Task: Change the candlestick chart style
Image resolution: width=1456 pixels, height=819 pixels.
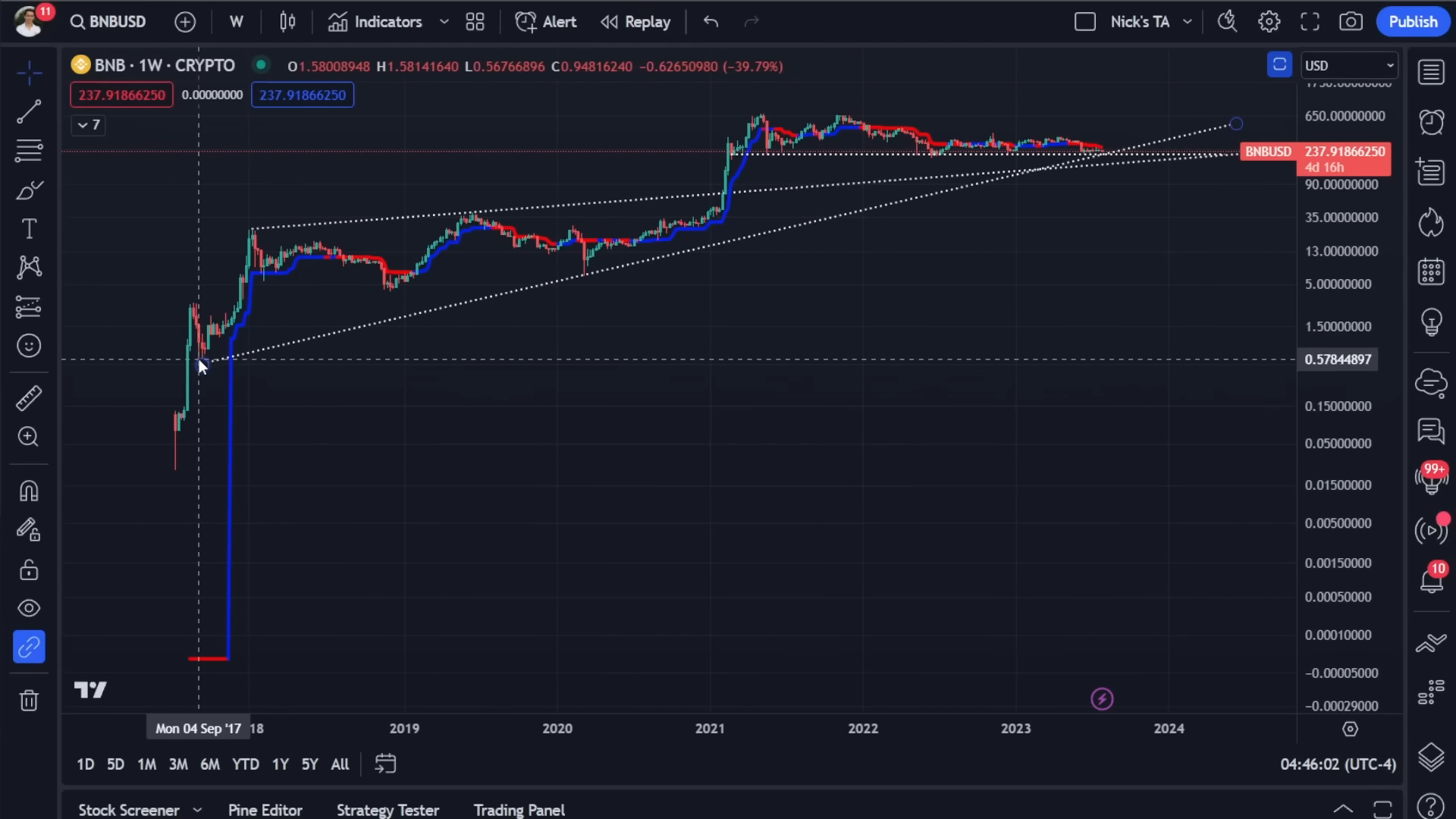Action: coord(287,22)
